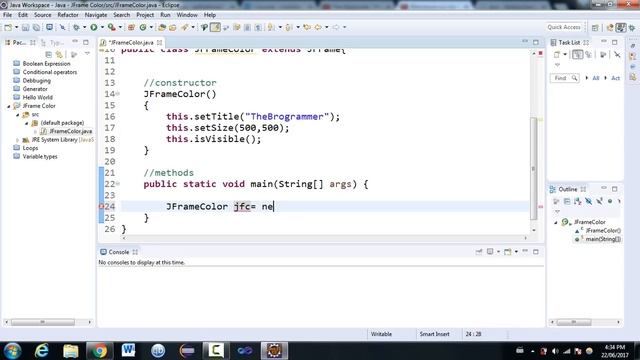Click the Find field in Task List
This screenshot has height=360, width=640.
(564, 78)
